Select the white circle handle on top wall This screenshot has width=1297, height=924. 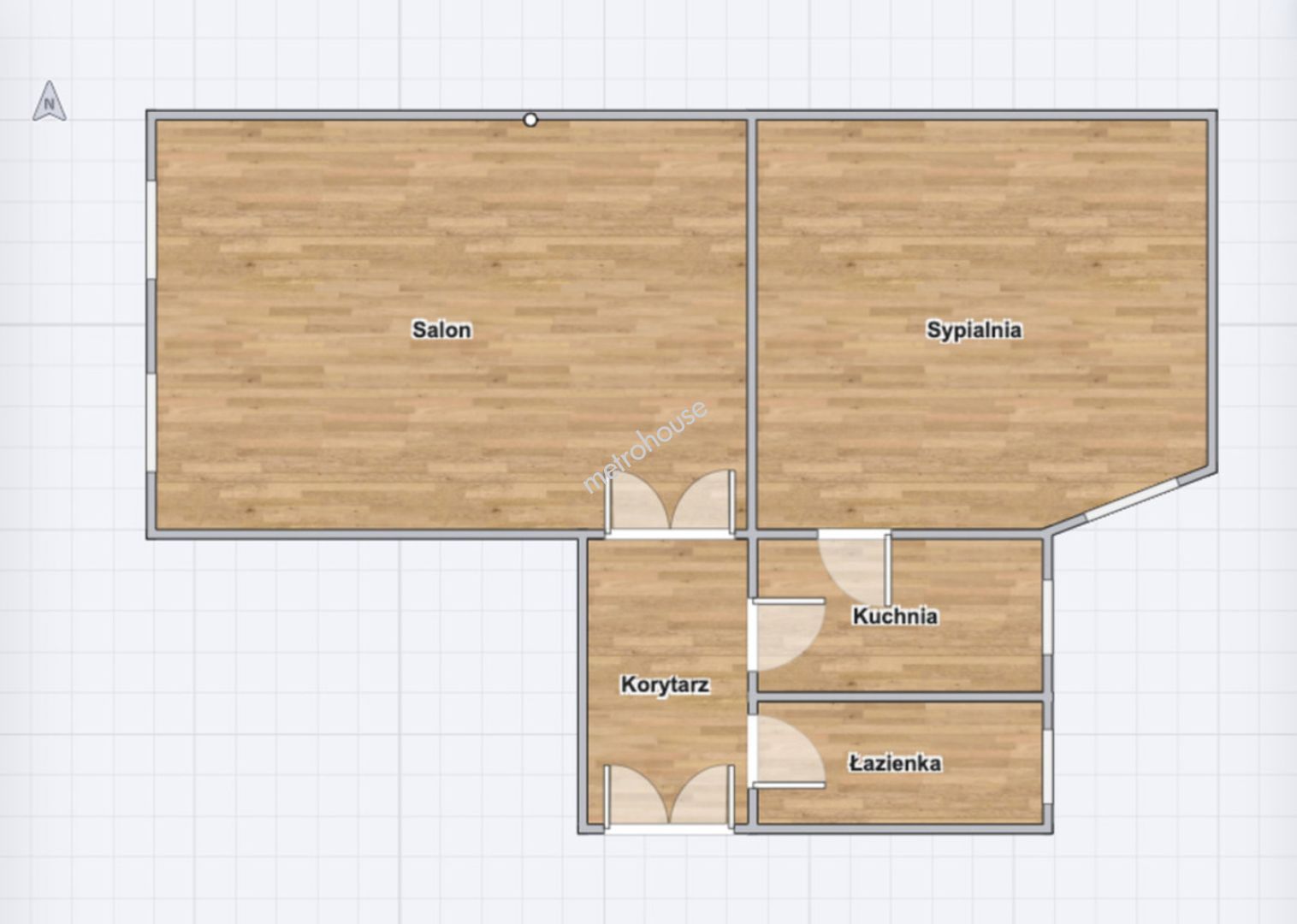point(530,120)
